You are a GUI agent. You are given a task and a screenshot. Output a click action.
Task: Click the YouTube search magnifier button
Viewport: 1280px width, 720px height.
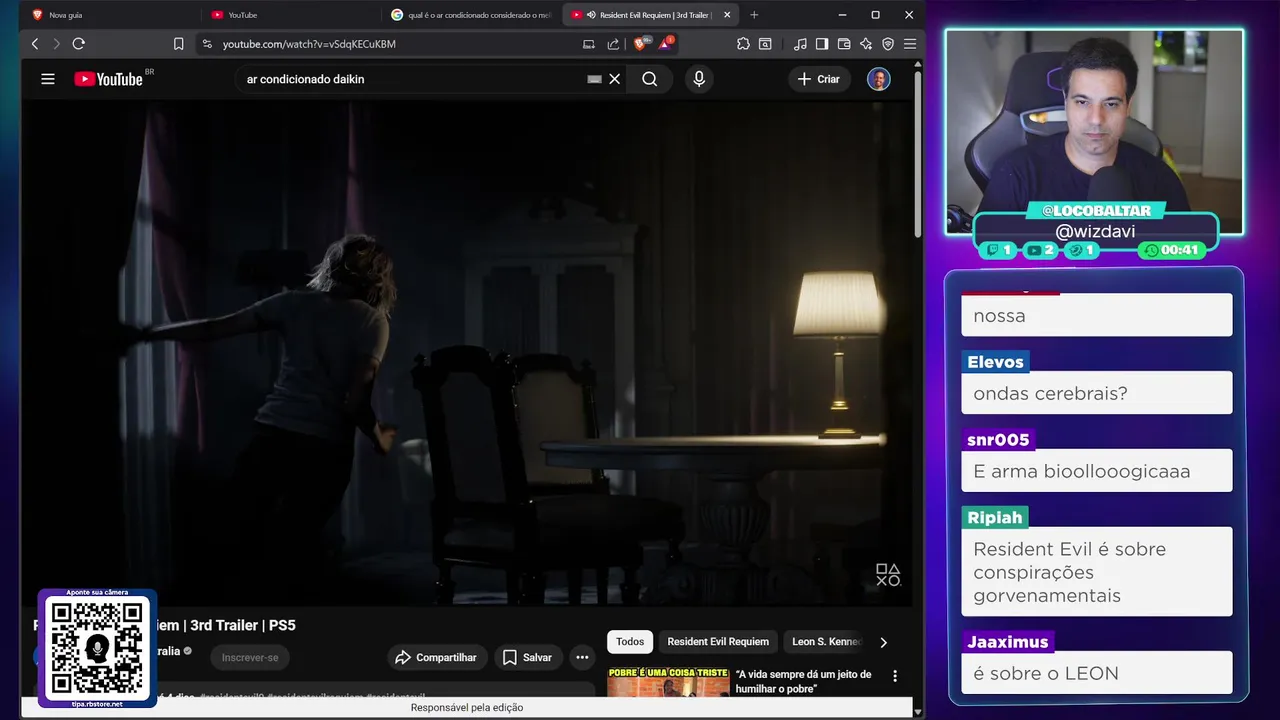[650, 79]
